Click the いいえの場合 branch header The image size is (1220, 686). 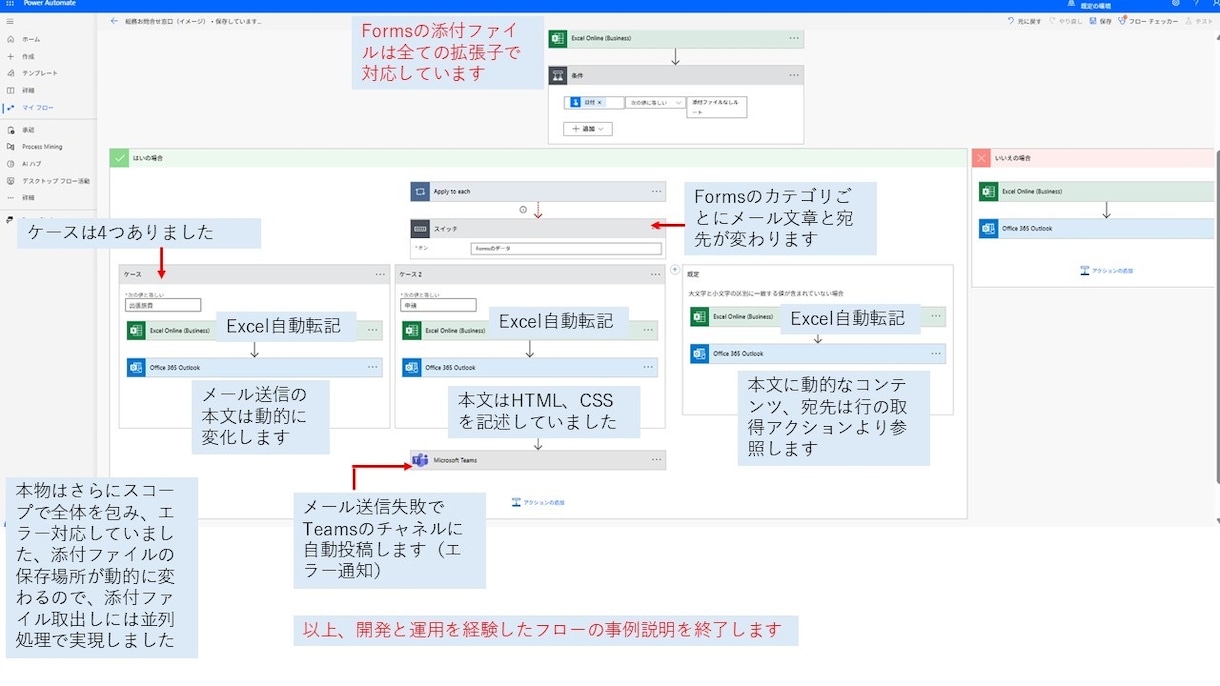pyautogui.click(x=1093, y=158)
